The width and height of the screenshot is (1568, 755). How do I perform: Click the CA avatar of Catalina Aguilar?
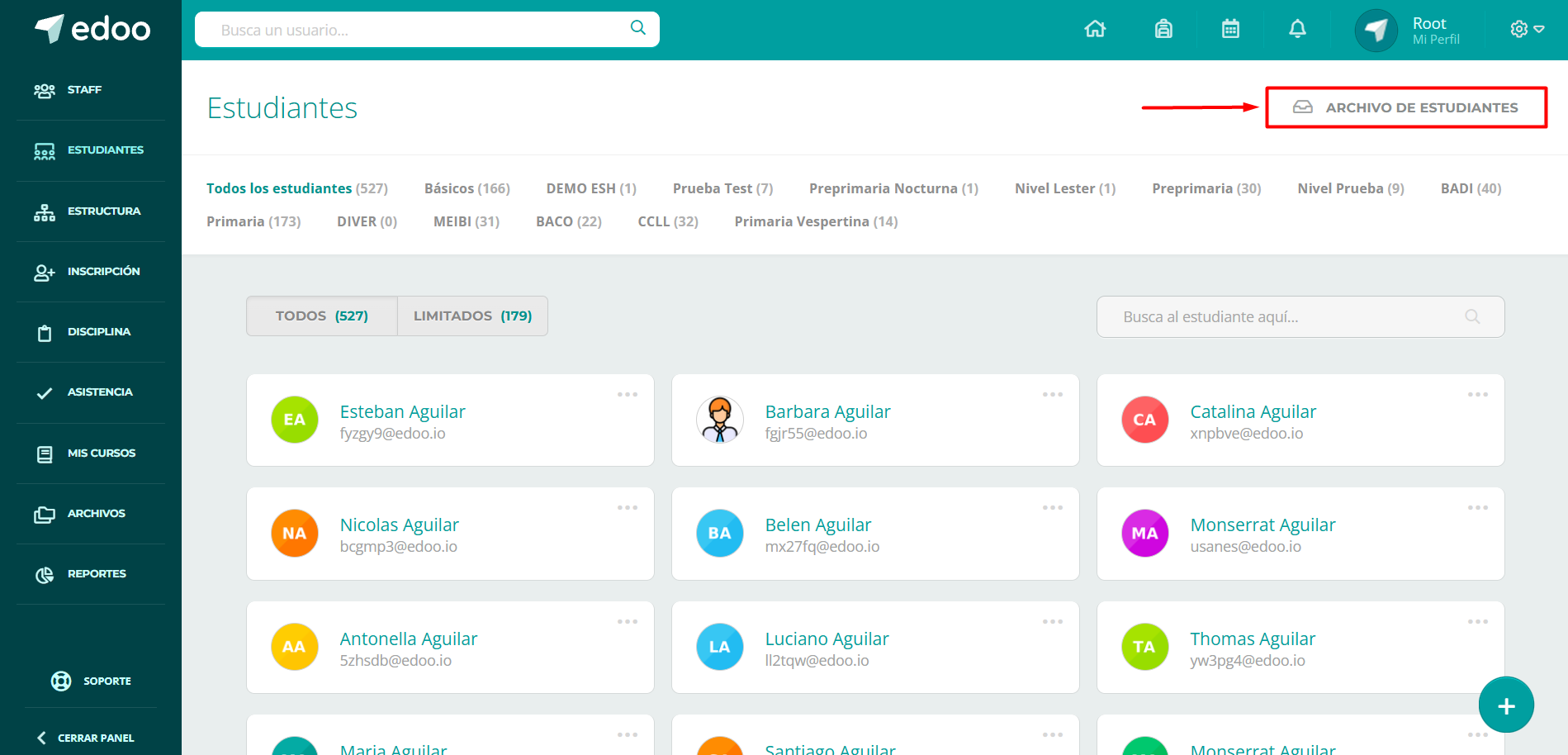1144,420
